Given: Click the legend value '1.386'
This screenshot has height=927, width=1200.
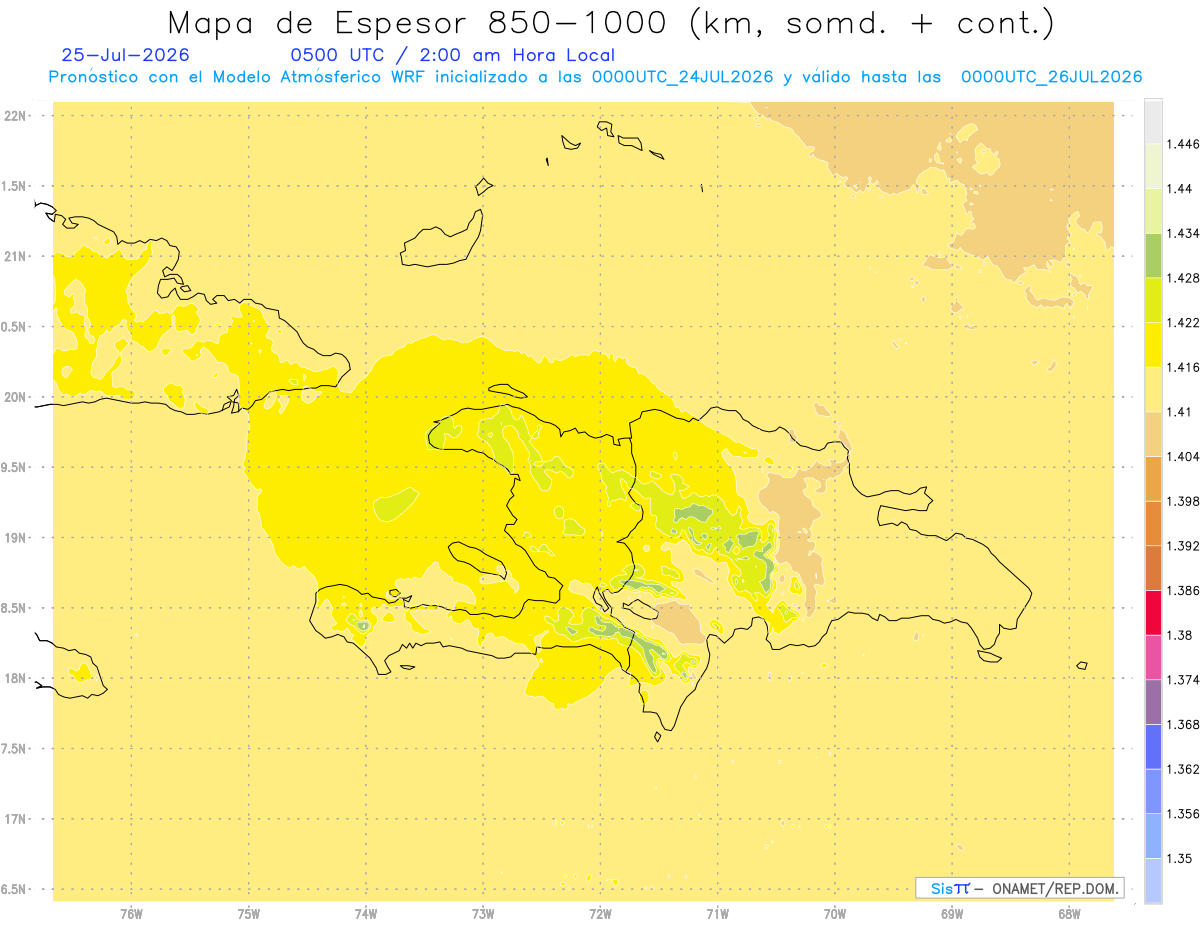Looking at the screenshot, I should point(1183,590).
